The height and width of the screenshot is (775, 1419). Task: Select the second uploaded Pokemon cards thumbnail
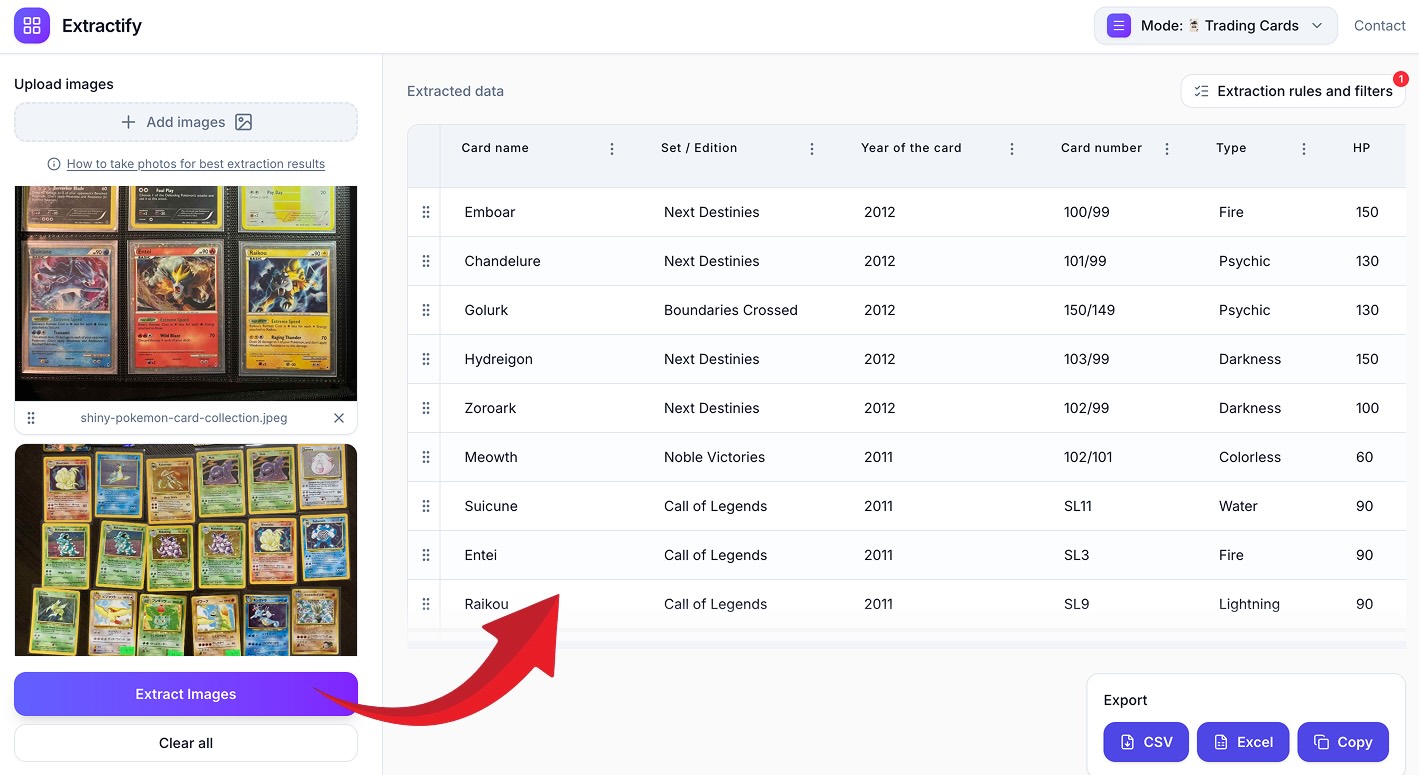click(x=186, y=550)
